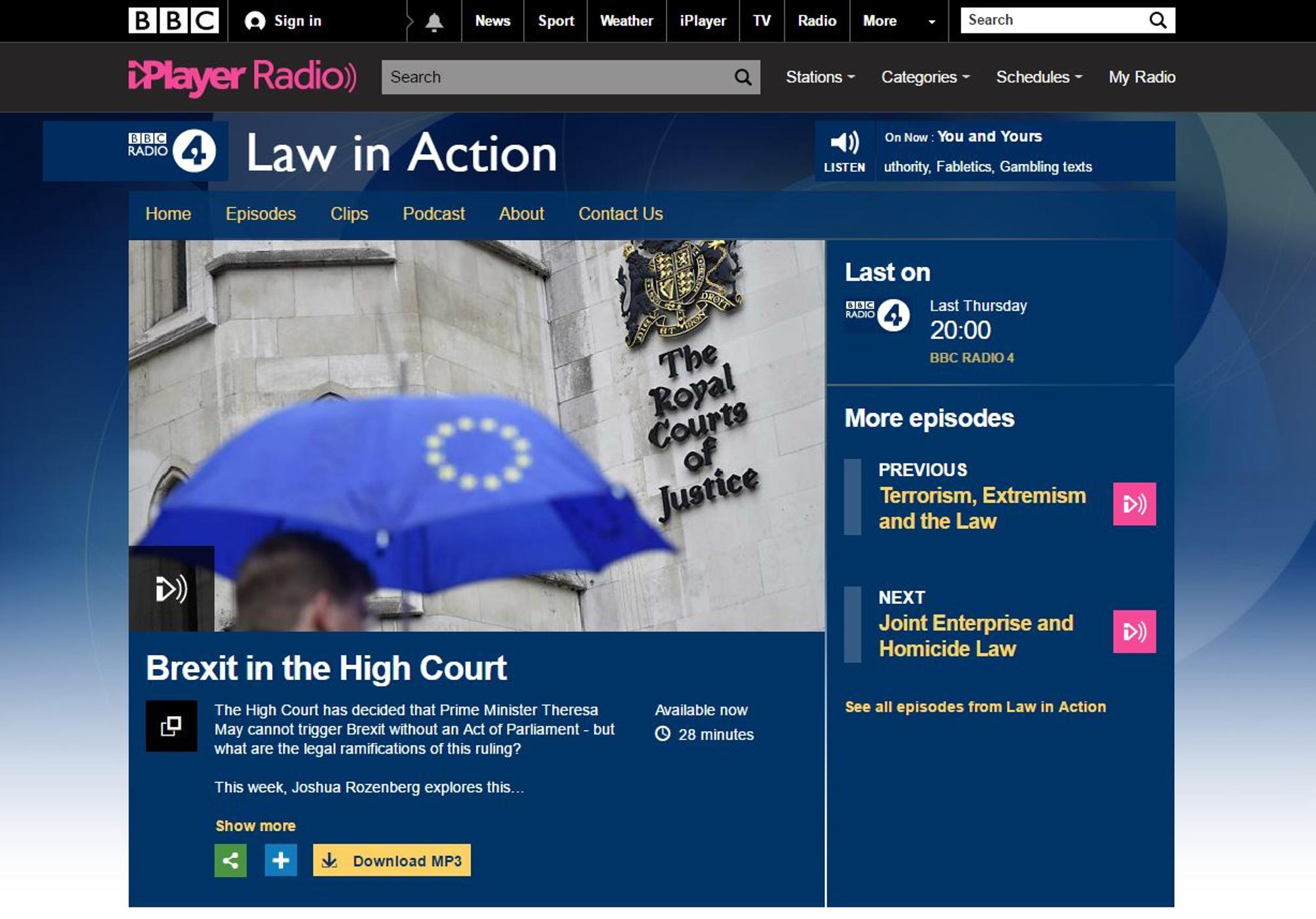Click the blue add plus icon
1316x919 pixels.
pos(281,860)
